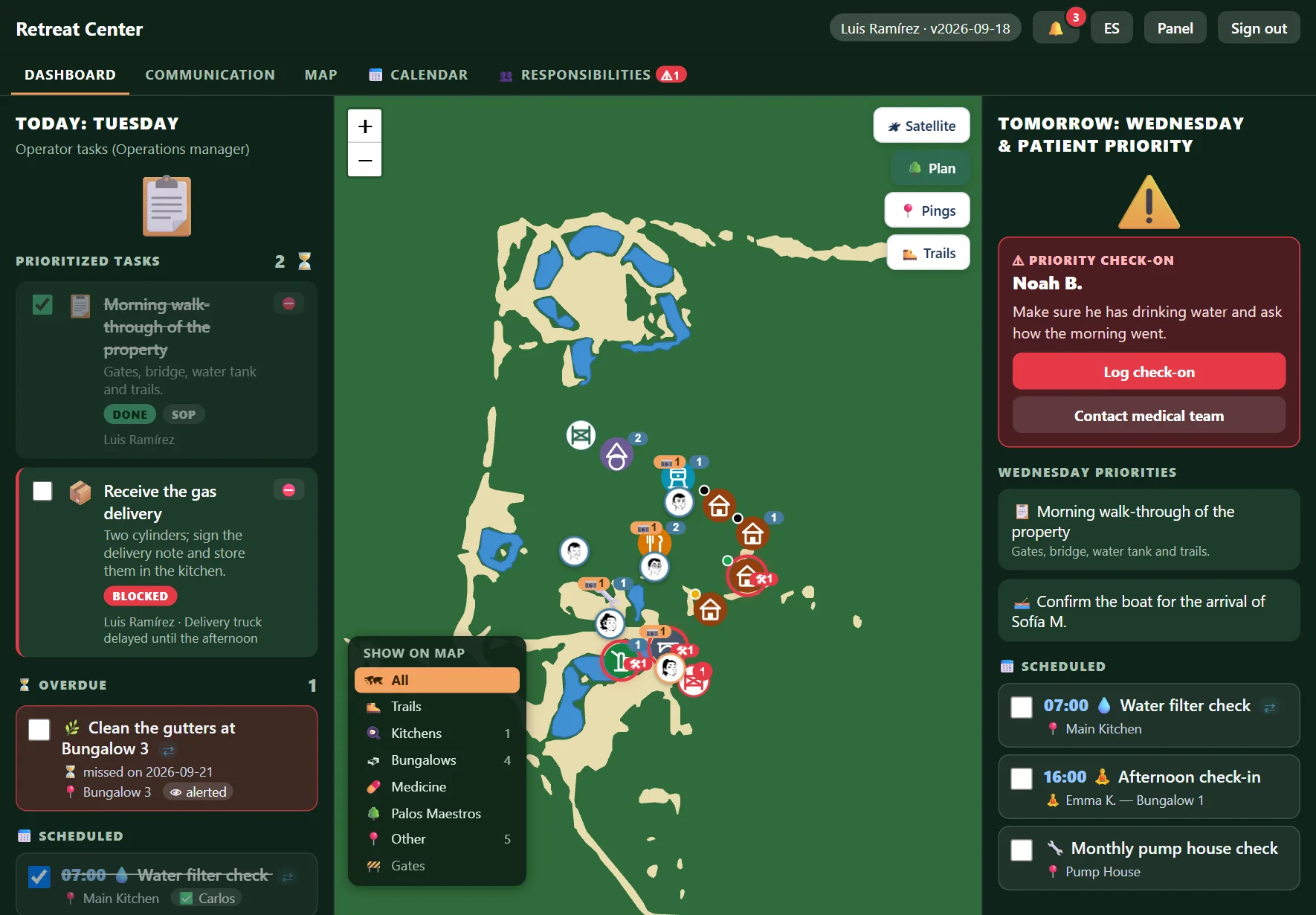Open the Calendar tab
This screenshot has width=1316, height=915.
pyautogui.click(x=419, y=75)
